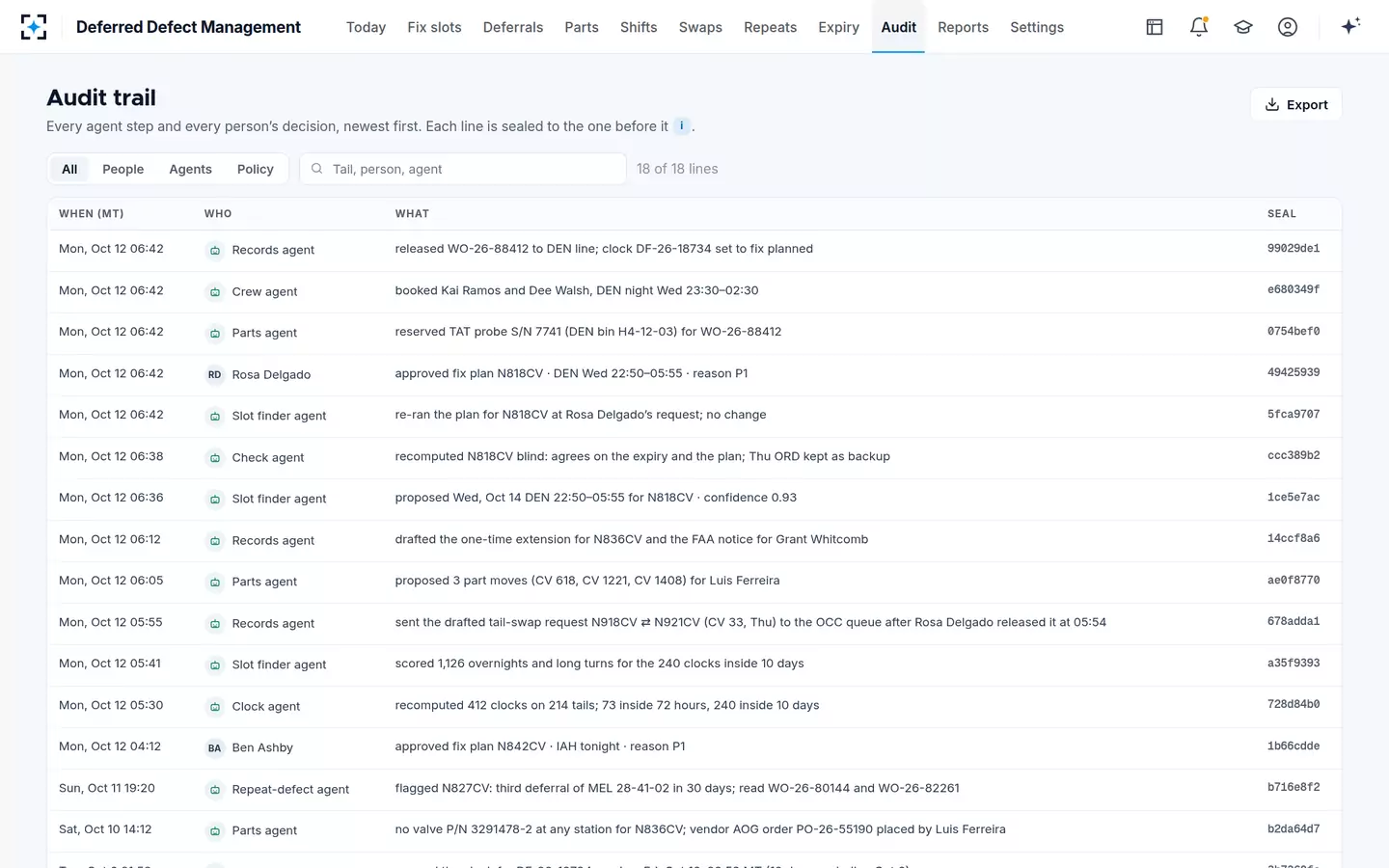
Task: Open the Repeats tab
Action: [x=770, y=27]
